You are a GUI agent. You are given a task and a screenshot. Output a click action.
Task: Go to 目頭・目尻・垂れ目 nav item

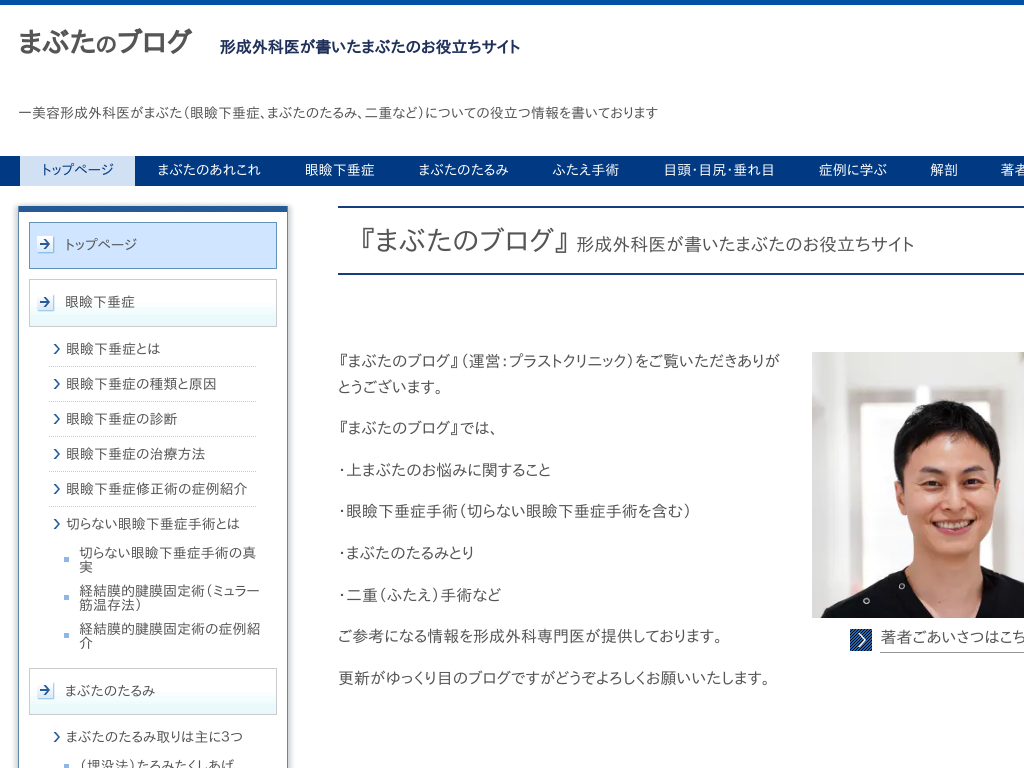click(x=719, y=171)
